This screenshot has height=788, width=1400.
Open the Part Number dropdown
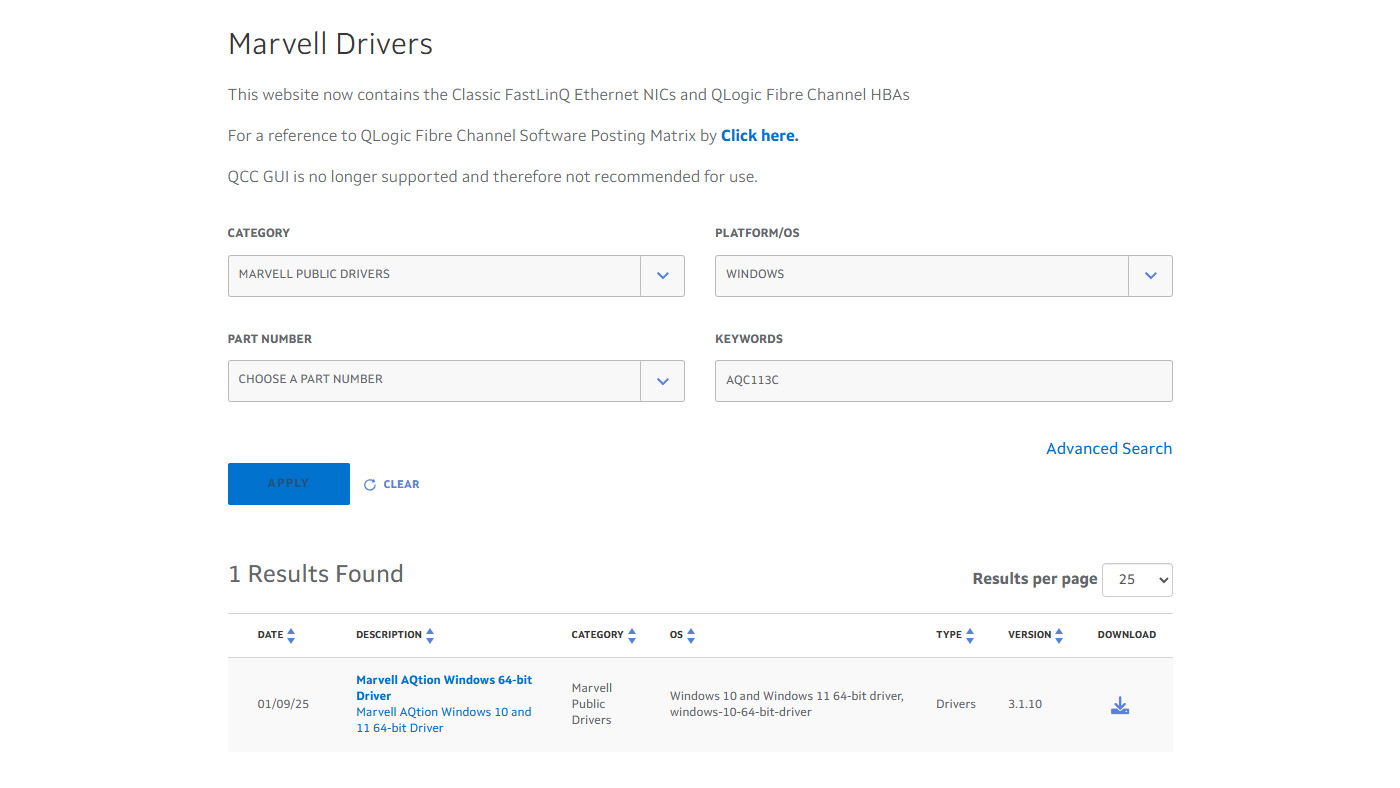pyautogui.click(x=662, y=381)
